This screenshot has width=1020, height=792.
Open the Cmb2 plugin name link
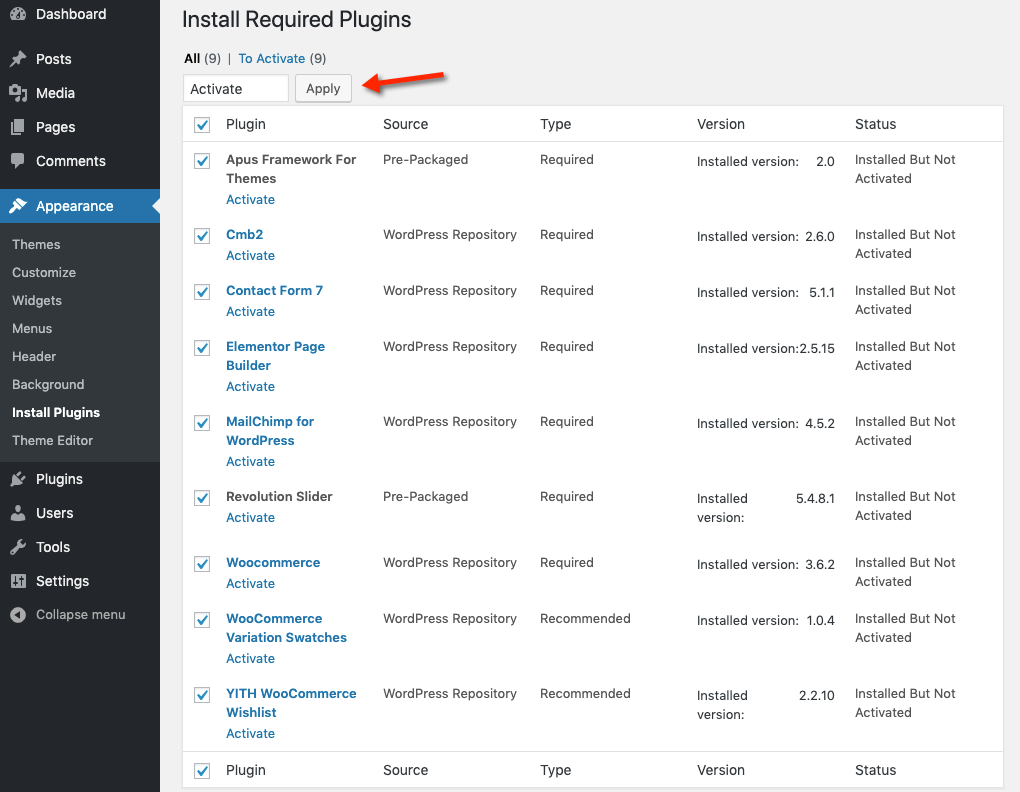tap(245, 235)
